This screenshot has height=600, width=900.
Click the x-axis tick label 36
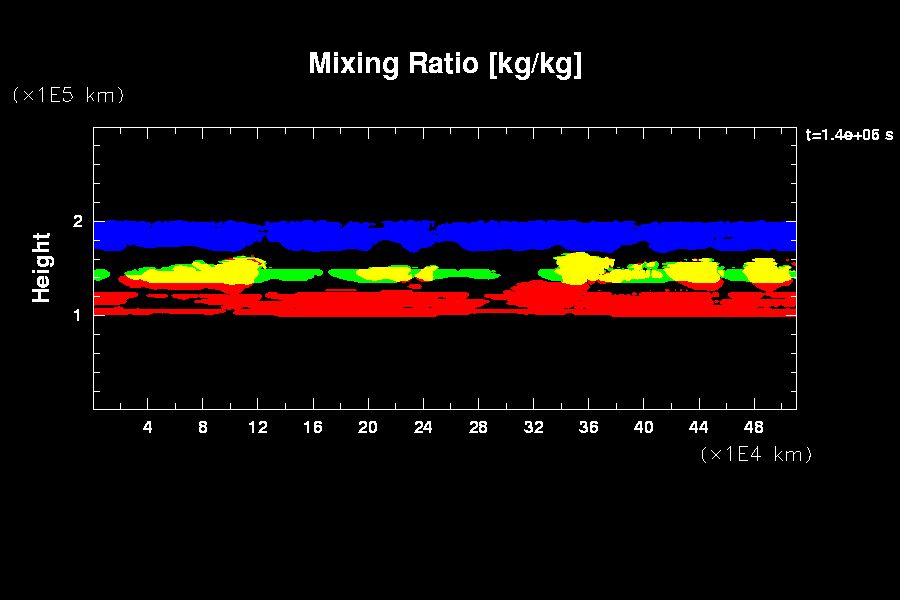coord(588,427)
